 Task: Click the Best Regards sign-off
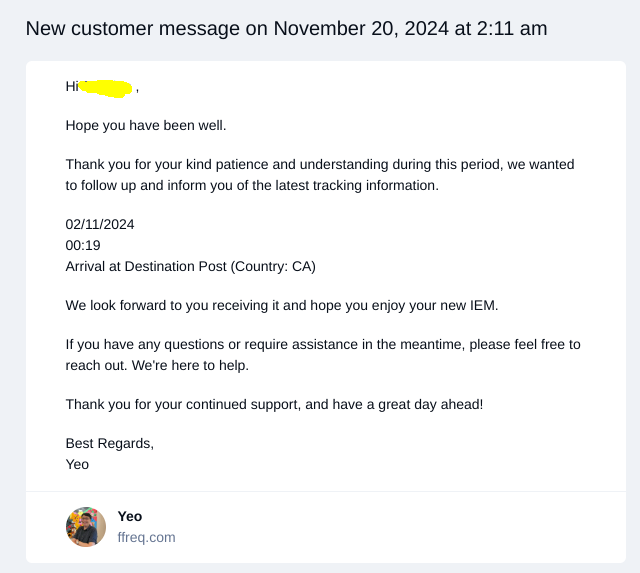[x=110, y=443]
